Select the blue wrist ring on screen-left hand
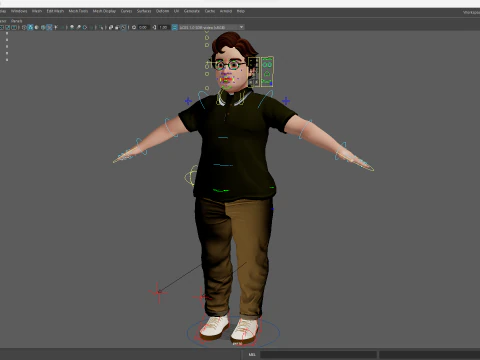The width and height of the screenshot is (480, 360). coord(141,146)
